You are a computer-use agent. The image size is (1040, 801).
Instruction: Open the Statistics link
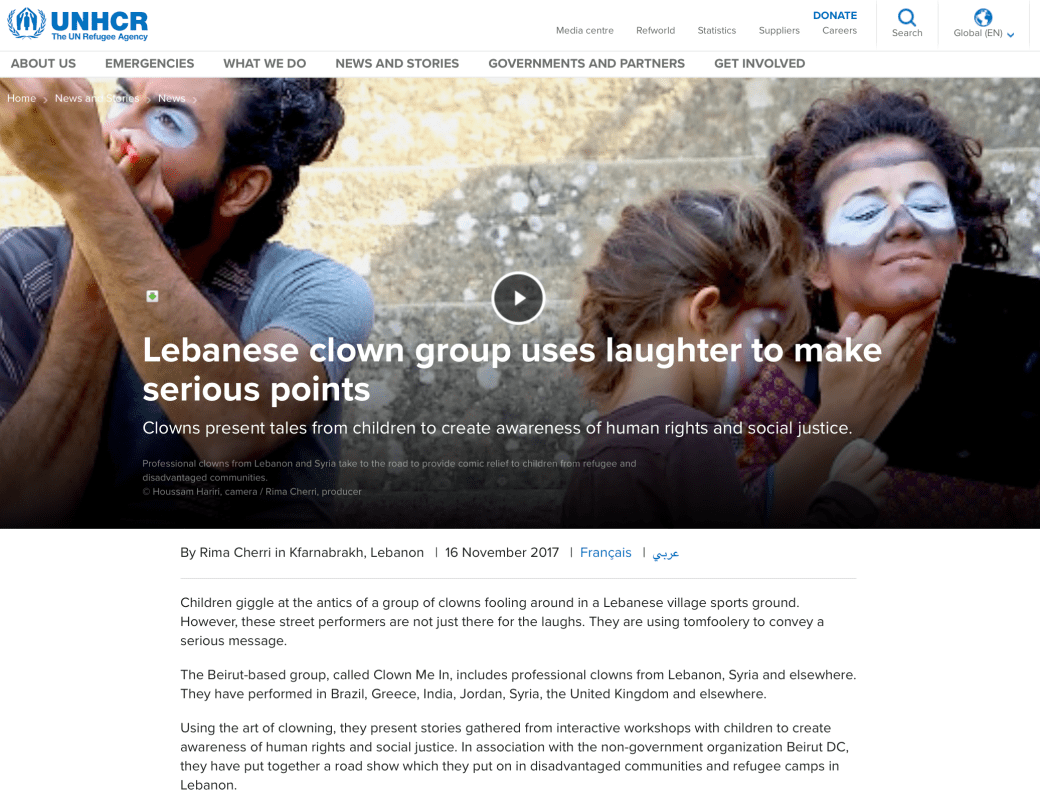point(716,31)
